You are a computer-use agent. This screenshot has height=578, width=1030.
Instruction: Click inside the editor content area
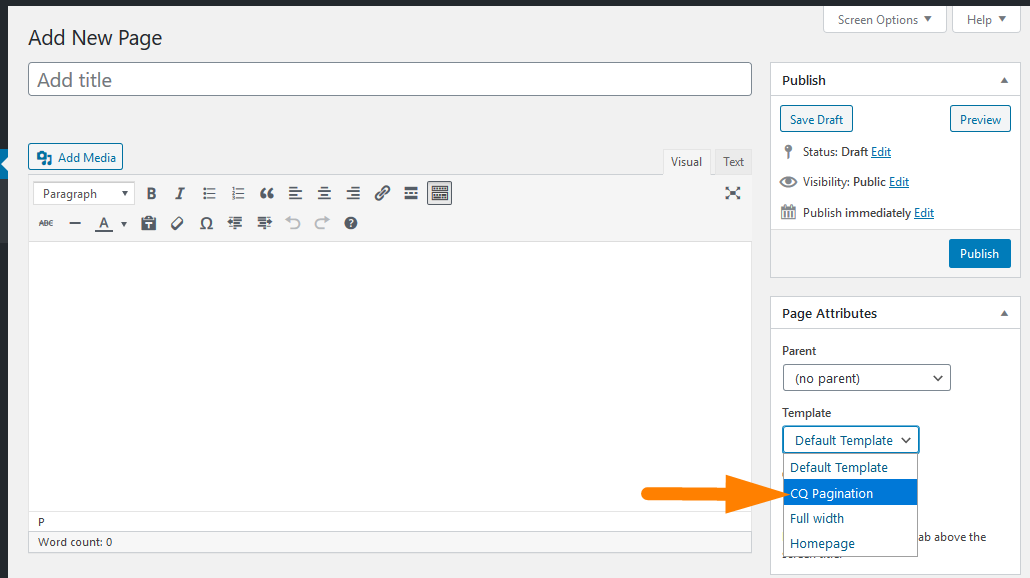click(390, 376)
